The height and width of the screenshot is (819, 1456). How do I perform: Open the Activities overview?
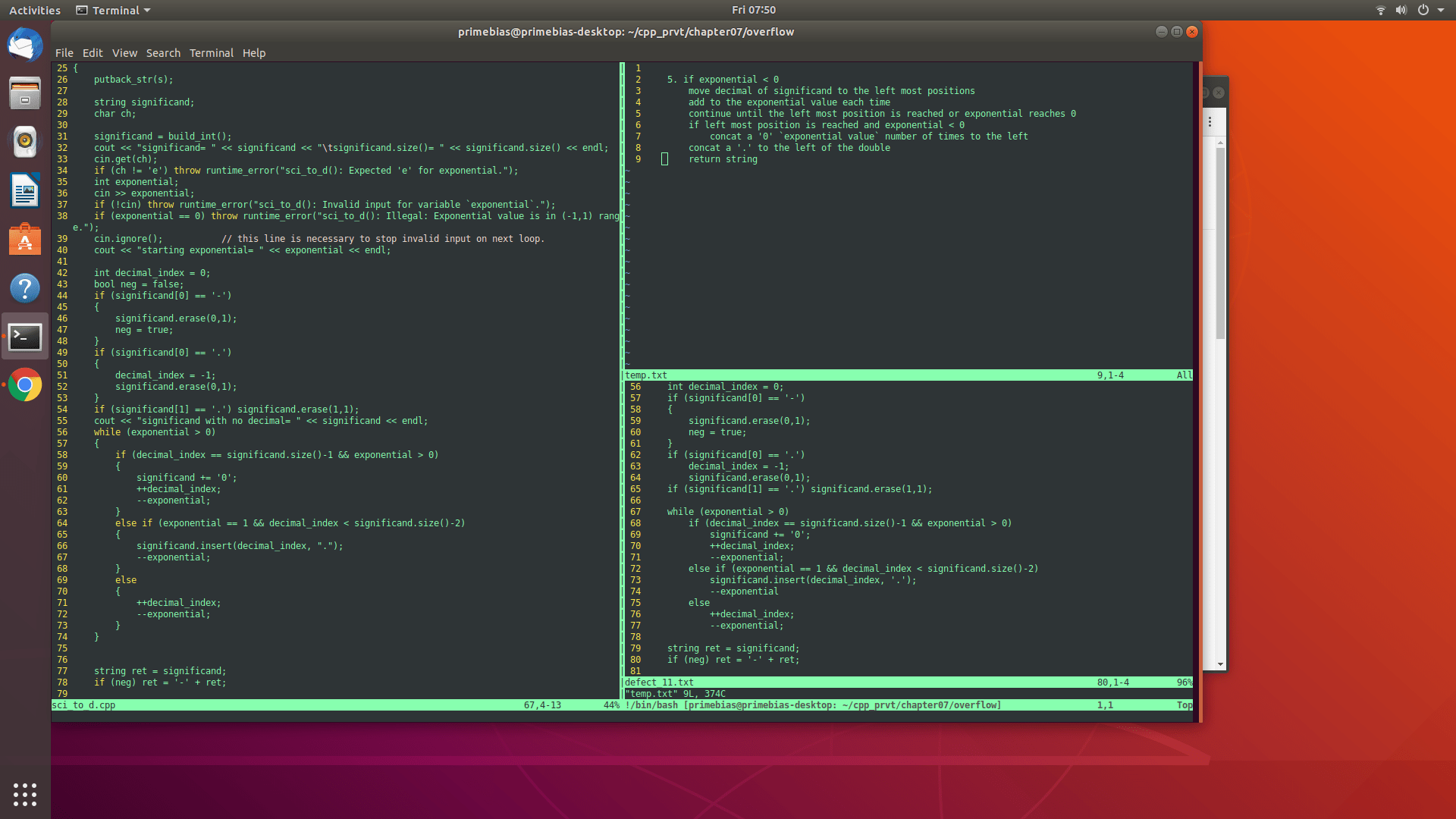pos(35,11)
